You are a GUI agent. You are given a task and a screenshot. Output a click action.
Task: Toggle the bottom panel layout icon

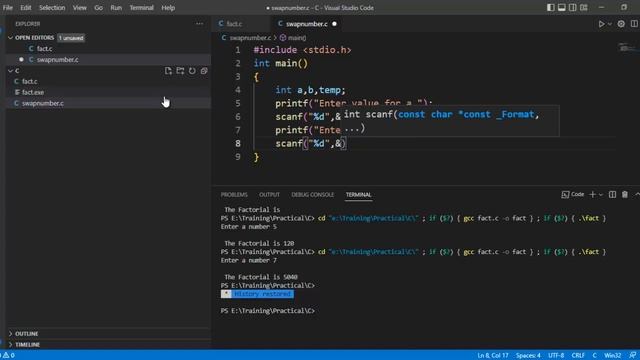562,7
